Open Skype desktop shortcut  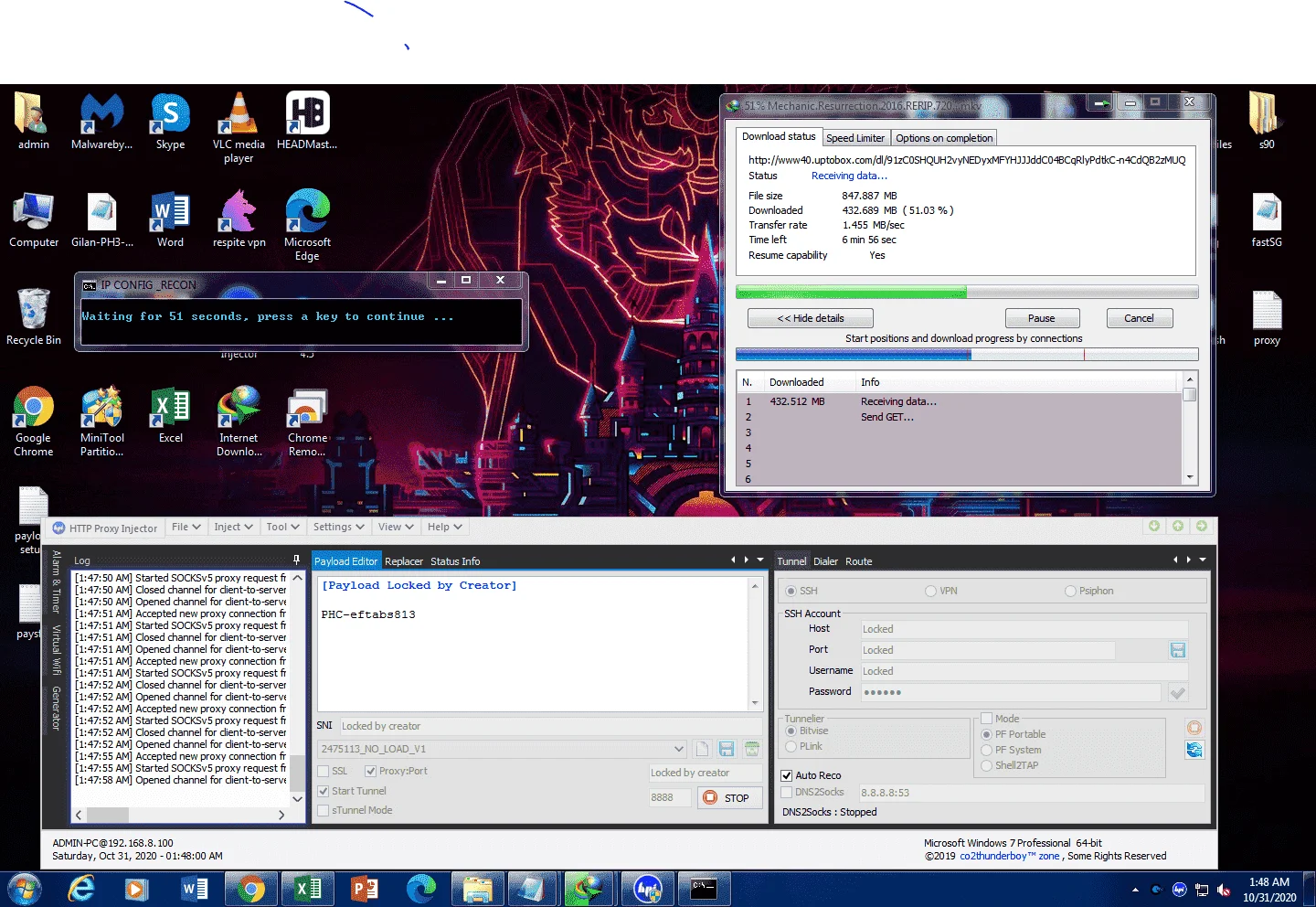tap(170, 121)
